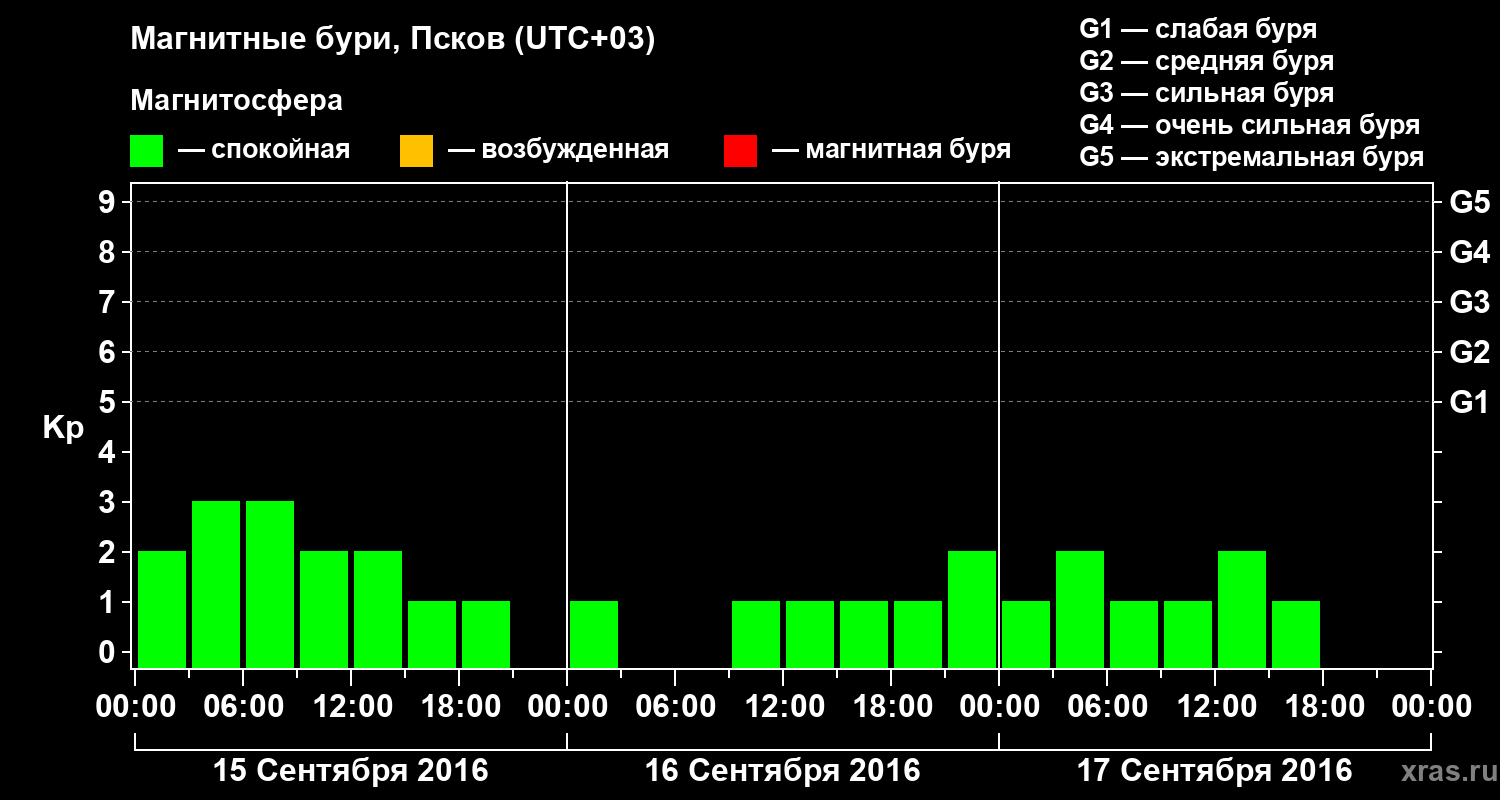Click the G5 label on right axis
The height and width of the screenshot is (800, 1500).
(1469, 202)
